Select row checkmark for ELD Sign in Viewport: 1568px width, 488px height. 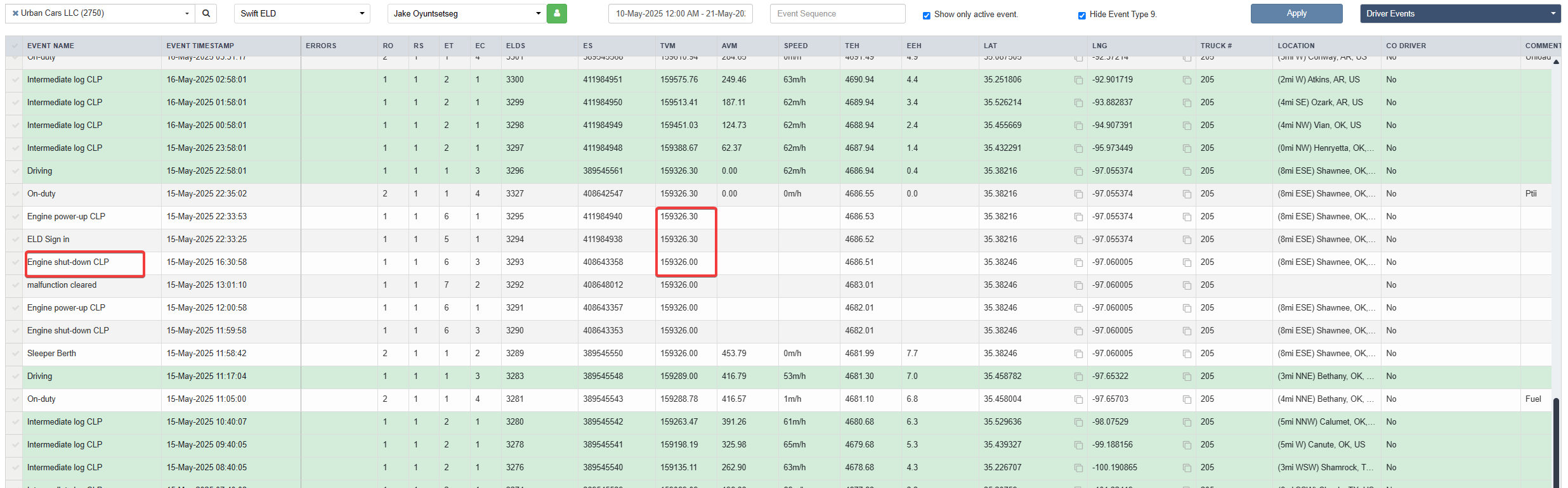point(15,240)
